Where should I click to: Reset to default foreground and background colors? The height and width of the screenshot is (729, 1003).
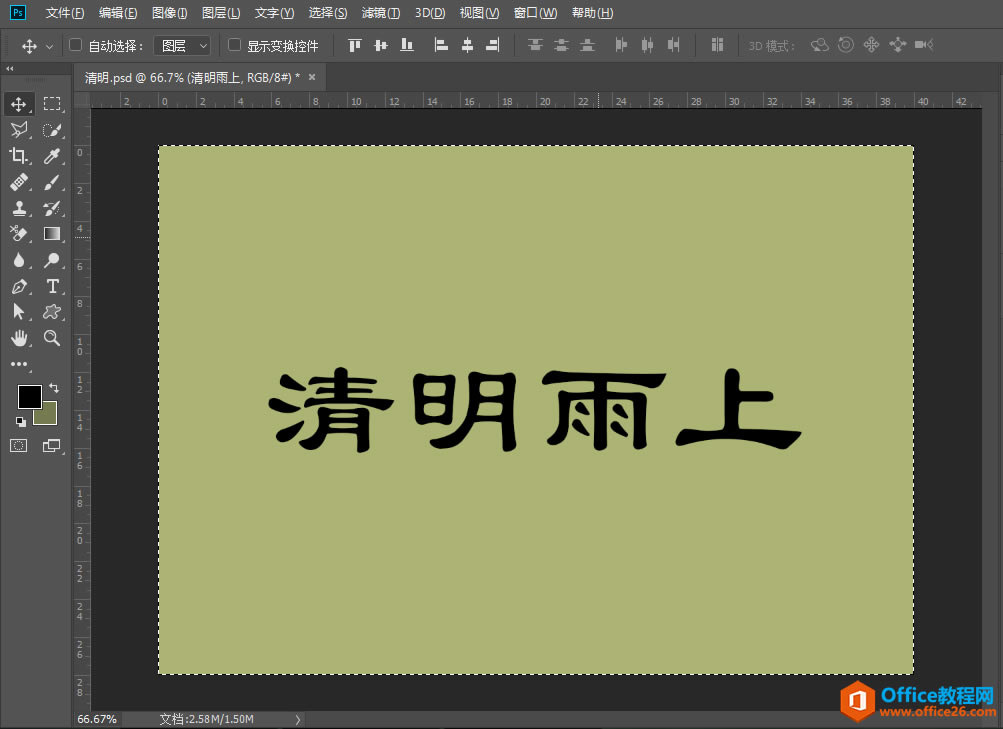pos(20,421)
